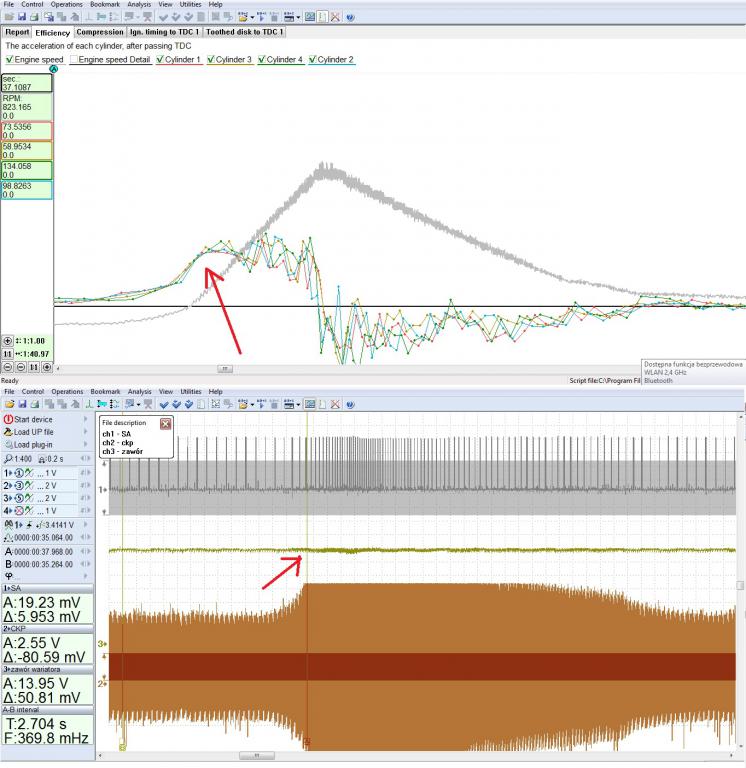Open Operations menu in upper window
This screenshot has width=746, height=768.
[67, 4]
